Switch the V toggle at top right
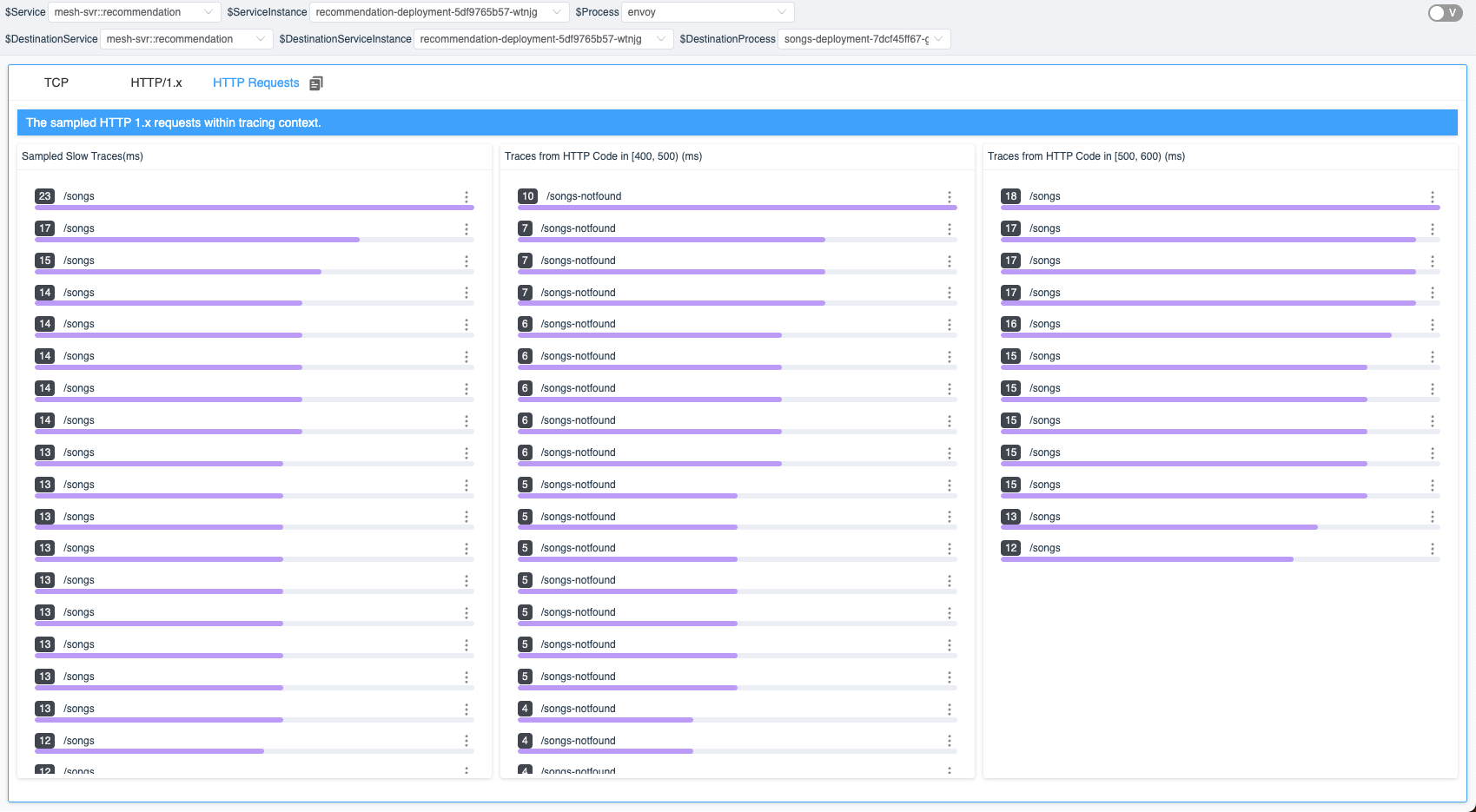 point(1444,13)
